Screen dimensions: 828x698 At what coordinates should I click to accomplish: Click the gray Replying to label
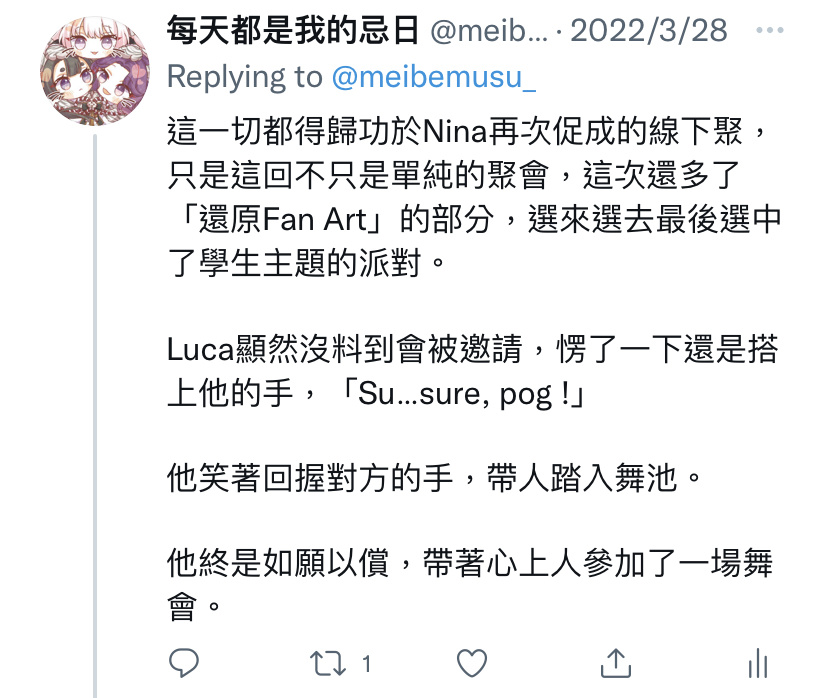coord(244,77)
